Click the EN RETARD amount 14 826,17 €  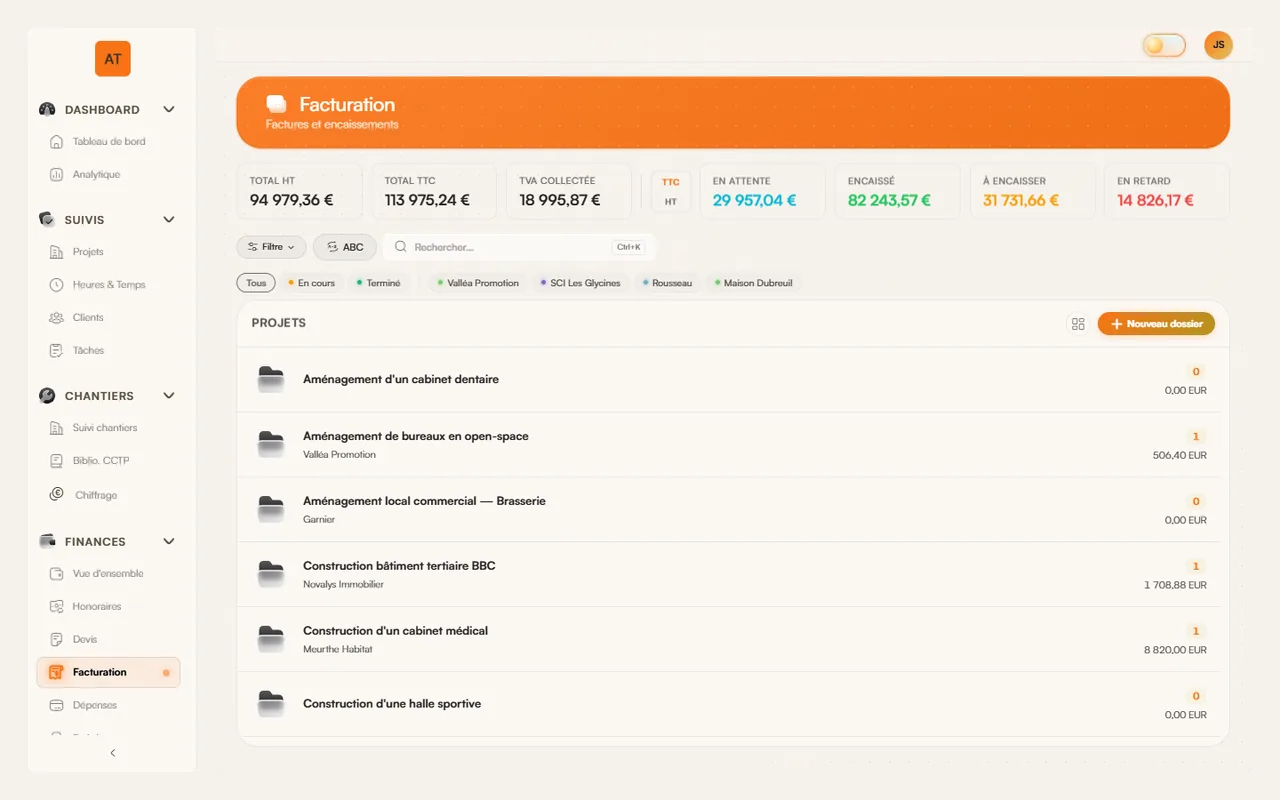(x=1155, y=200)
